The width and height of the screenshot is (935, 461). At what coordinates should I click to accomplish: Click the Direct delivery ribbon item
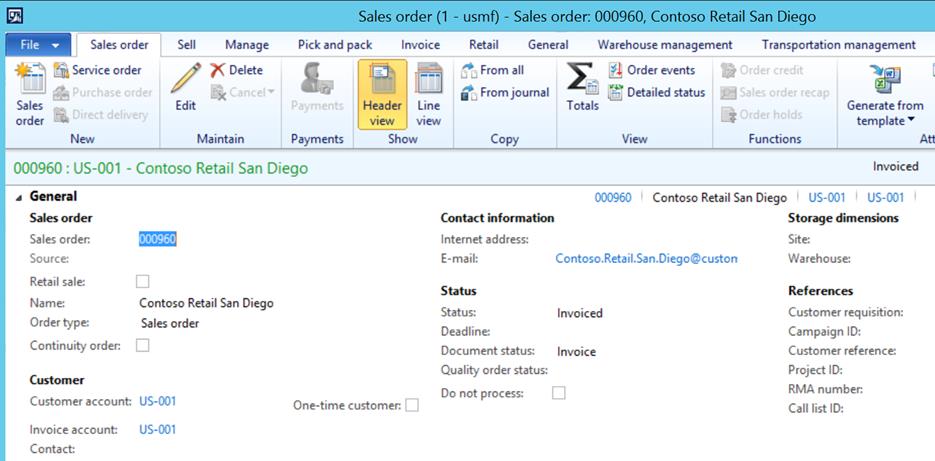[x=100, y=115]
